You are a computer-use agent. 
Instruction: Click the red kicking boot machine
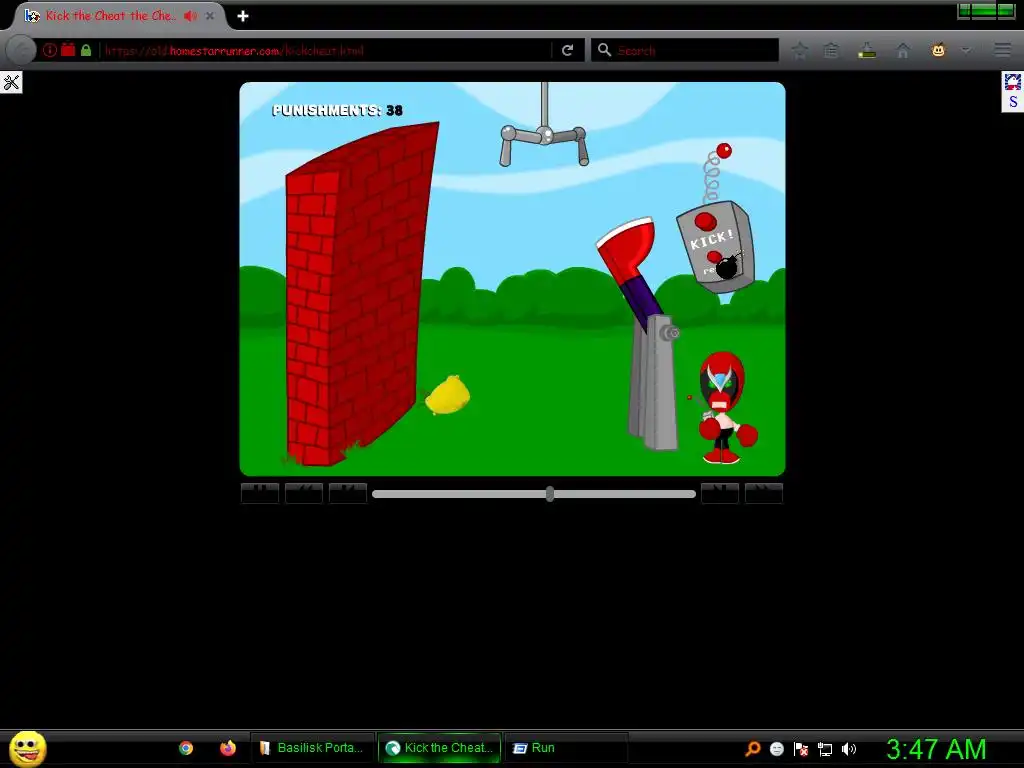click(x=637, y=333)
